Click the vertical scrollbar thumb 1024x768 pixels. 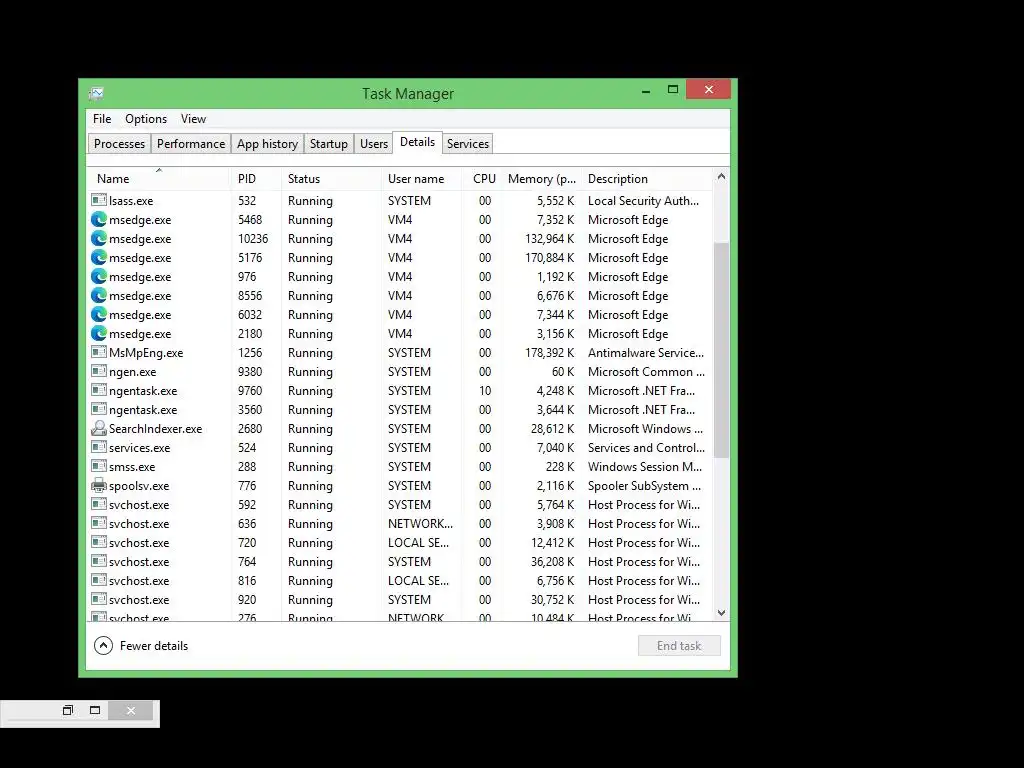point(721,349)
